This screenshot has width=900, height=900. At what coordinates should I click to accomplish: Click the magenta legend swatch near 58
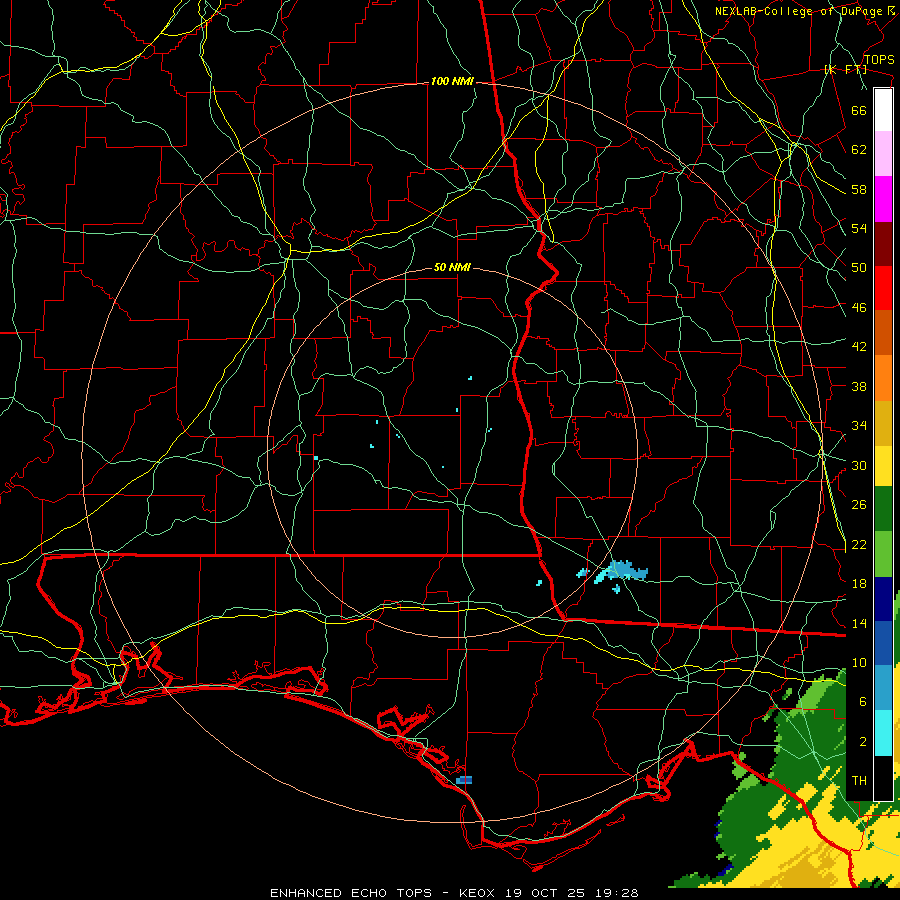883,199
